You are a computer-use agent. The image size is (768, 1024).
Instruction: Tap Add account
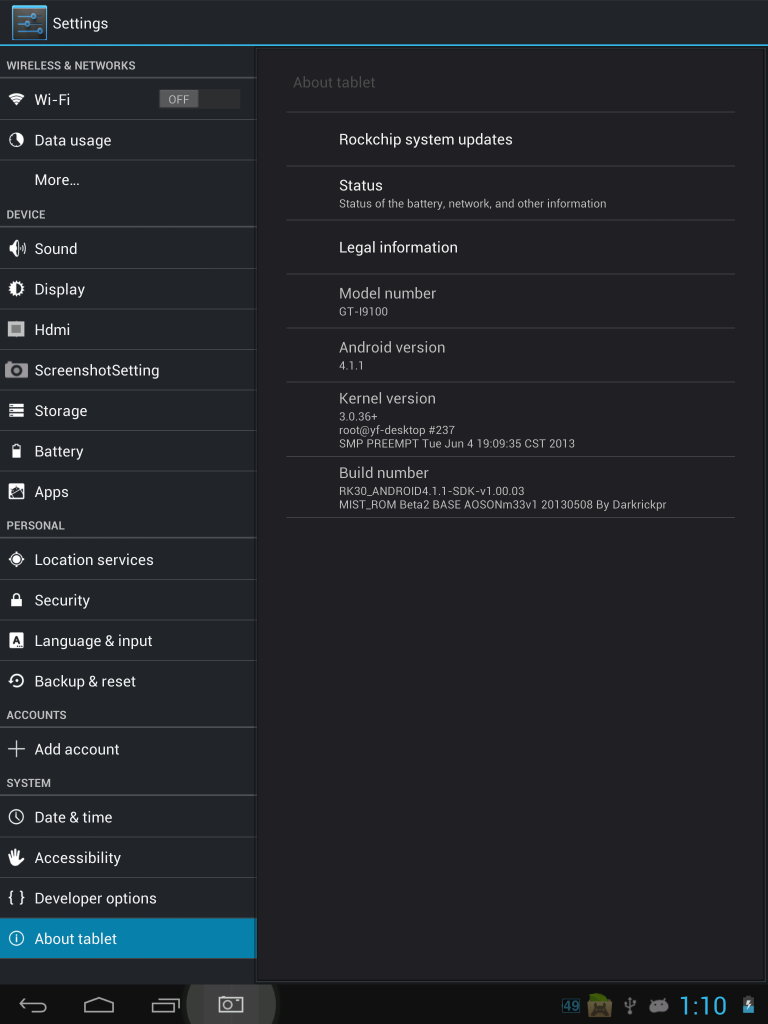(x=76, y=749)
